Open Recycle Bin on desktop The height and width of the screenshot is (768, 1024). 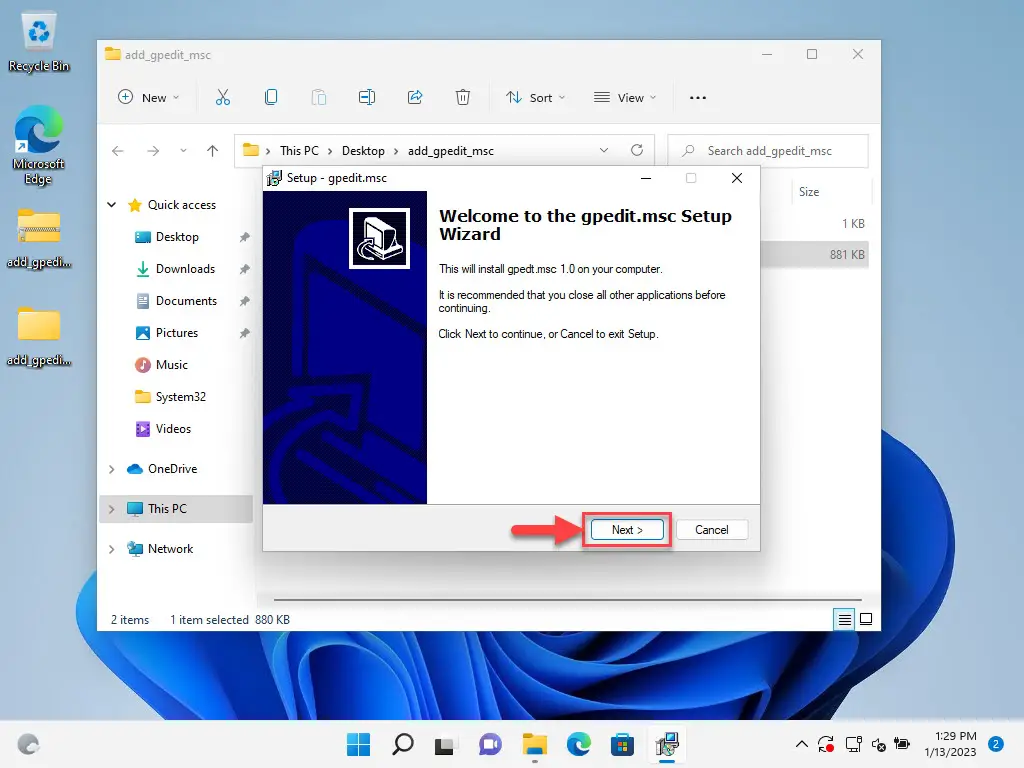coord(39,42)
